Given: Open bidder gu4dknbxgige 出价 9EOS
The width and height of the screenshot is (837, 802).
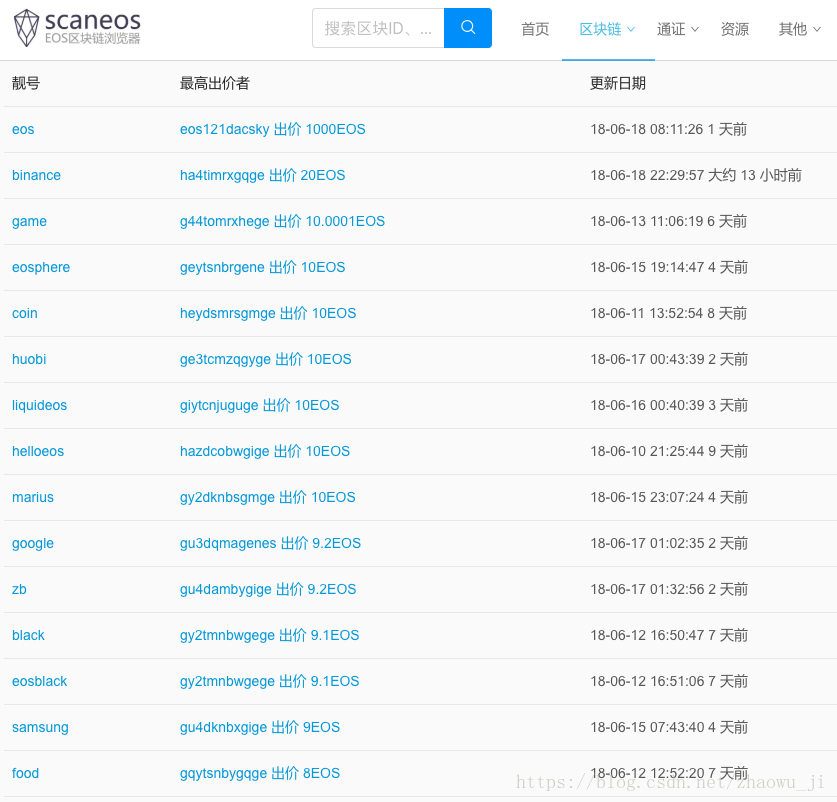Looking at the screenshot, I should click(259, 727).
